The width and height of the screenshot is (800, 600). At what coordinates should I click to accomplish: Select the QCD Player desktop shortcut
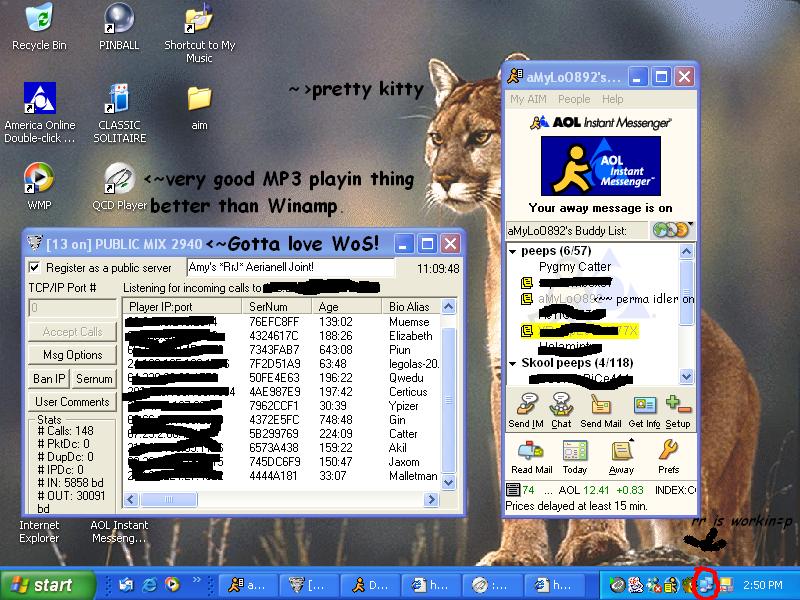click(119, 178)
